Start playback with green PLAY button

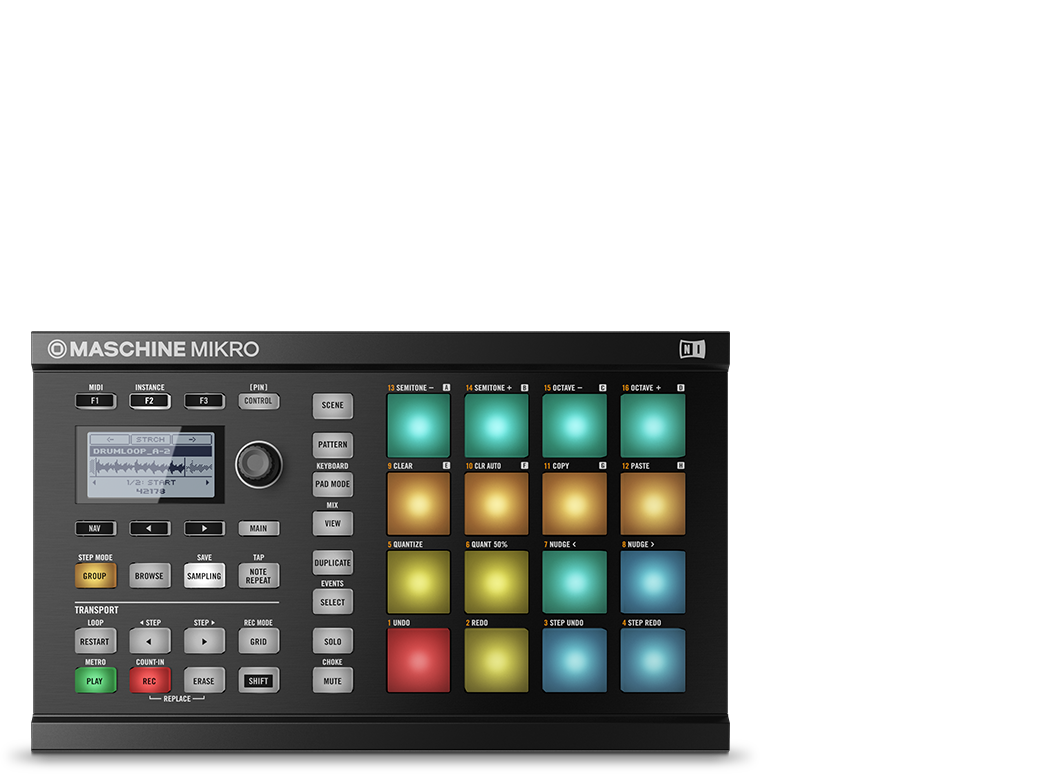(x=95, y=681)
